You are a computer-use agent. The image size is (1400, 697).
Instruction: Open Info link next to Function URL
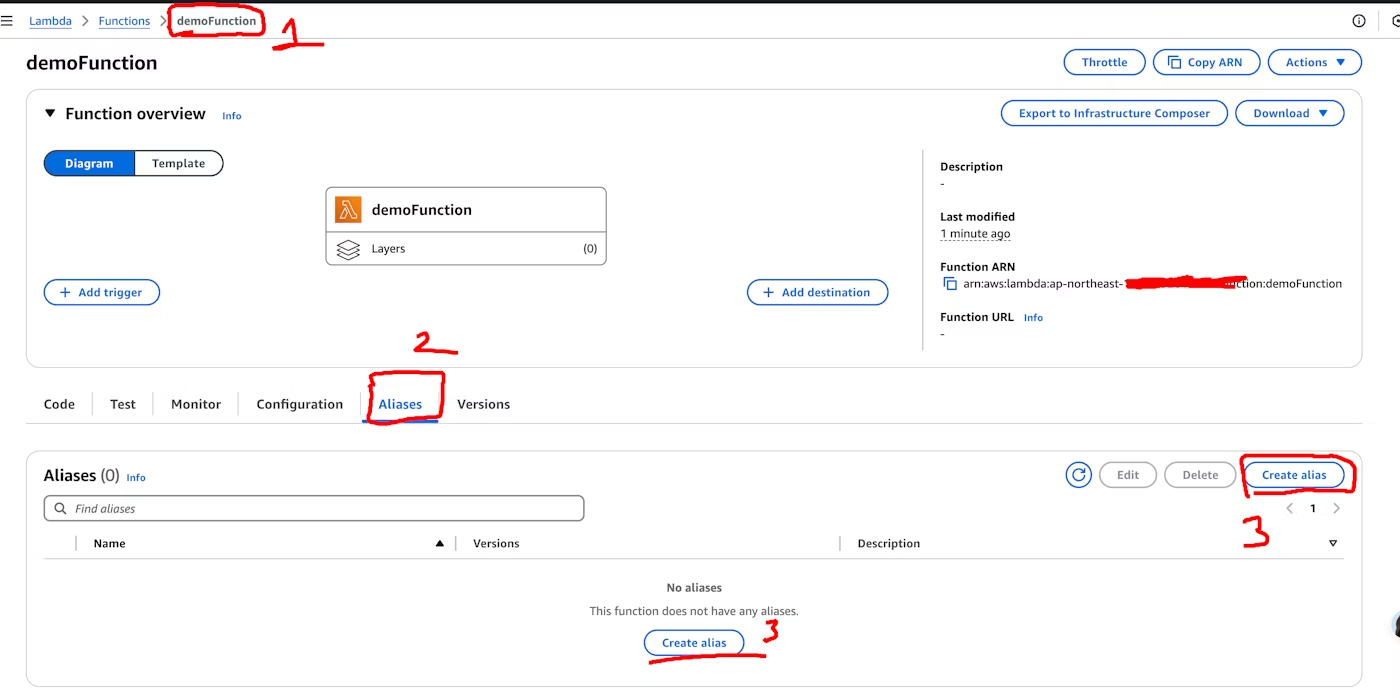point(1033,318)
